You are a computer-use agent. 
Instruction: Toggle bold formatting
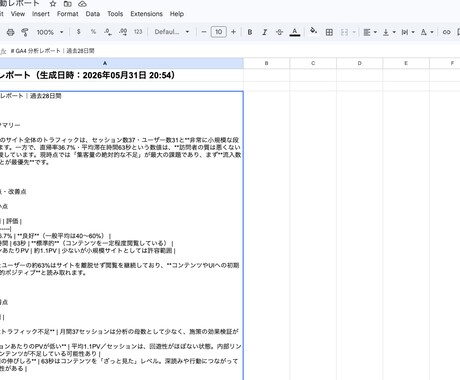click(x=250, y=32)
